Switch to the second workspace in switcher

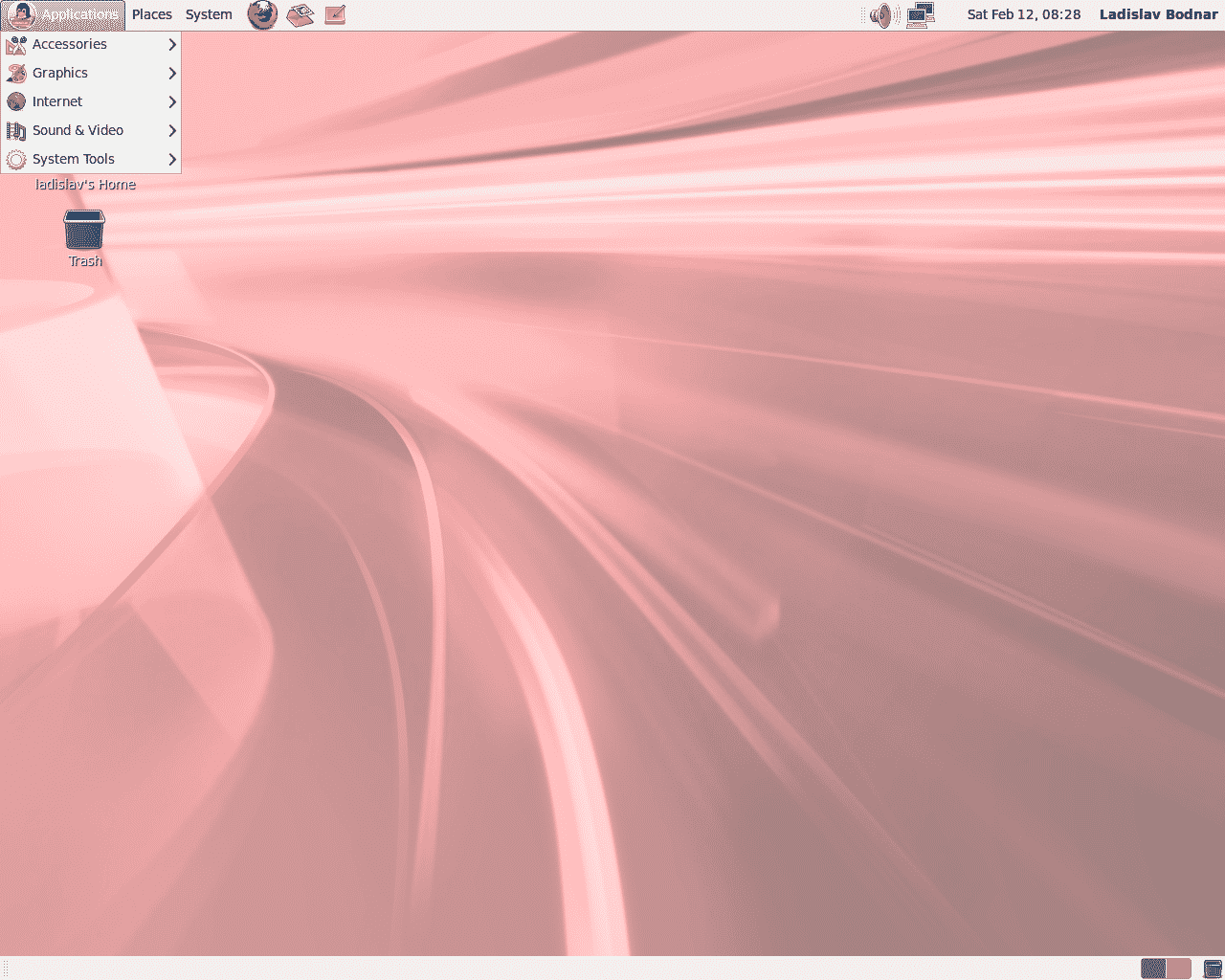coord(1179,969)
